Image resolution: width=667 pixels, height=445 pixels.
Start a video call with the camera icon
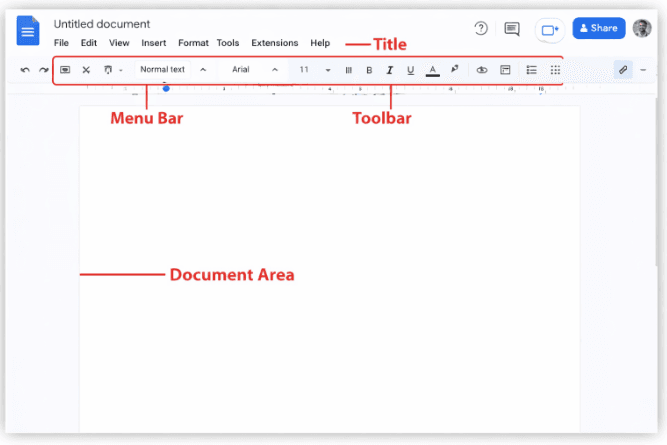click(x=549, y=30)
